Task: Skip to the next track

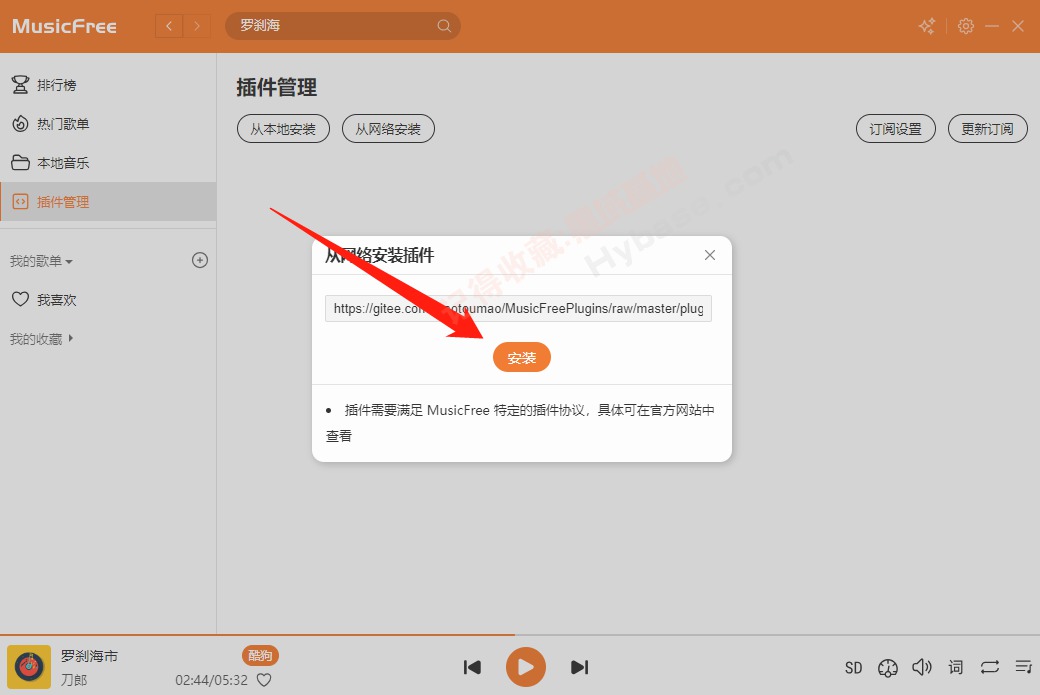Action: tap(580, 667)
